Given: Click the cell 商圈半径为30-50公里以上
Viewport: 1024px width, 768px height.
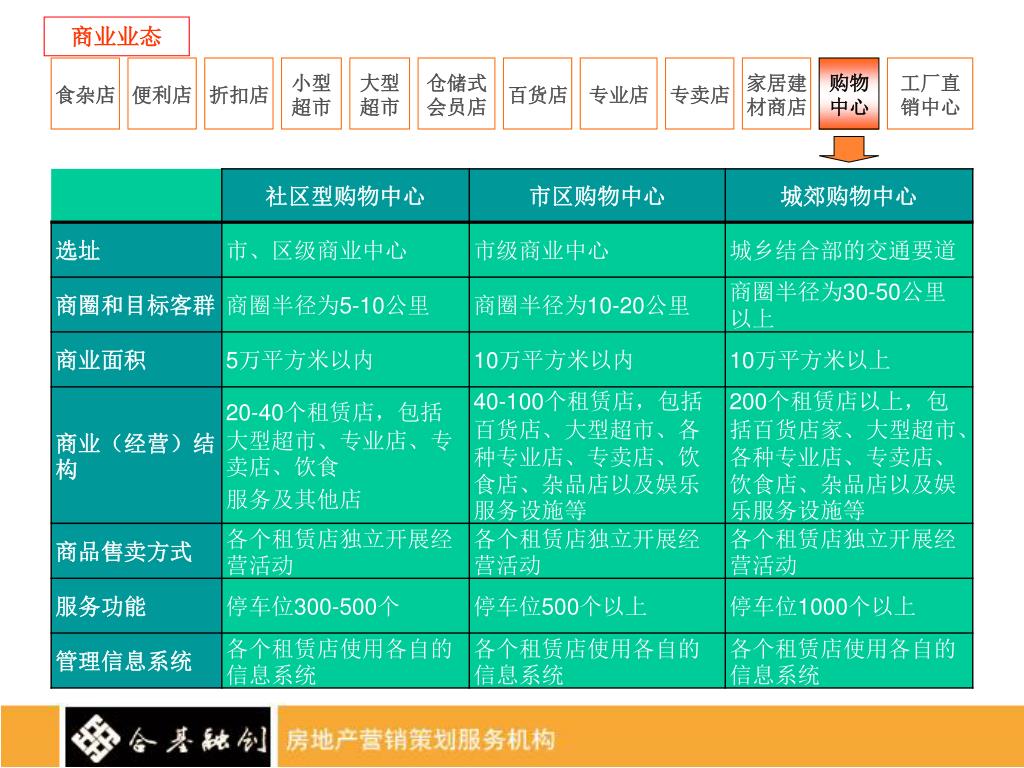Looking at the screenshot, I should (849, 305).
